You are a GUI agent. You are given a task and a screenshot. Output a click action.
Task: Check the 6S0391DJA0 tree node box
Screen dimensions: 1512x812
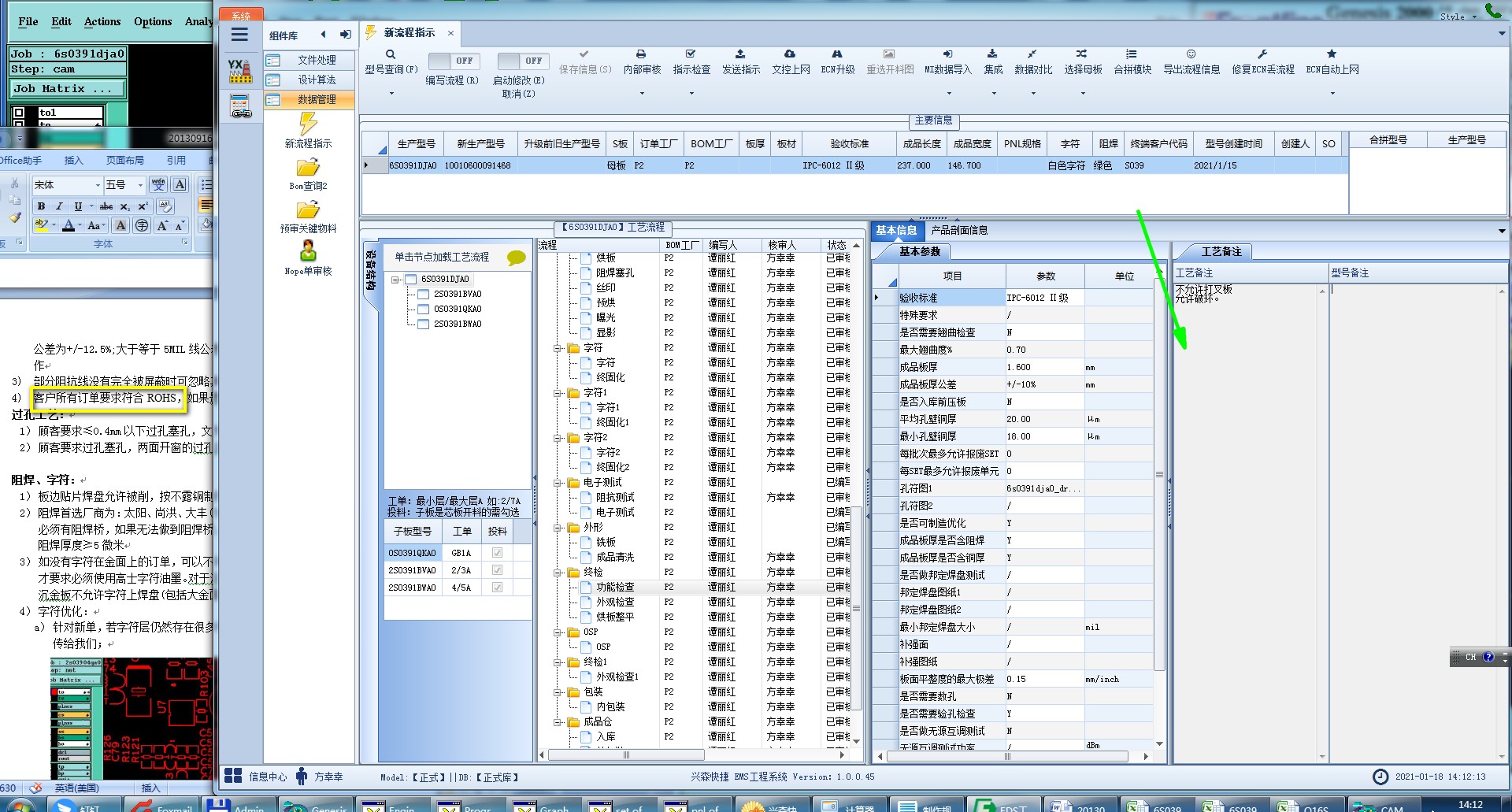411,279
